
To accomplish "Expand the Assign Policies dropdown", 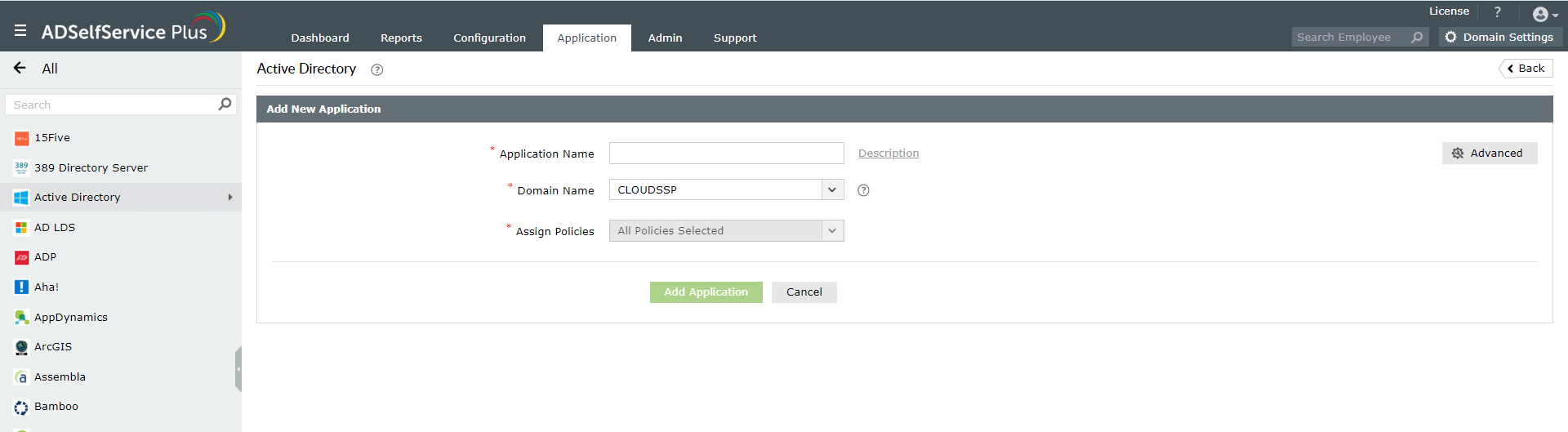I will (831, 231).
